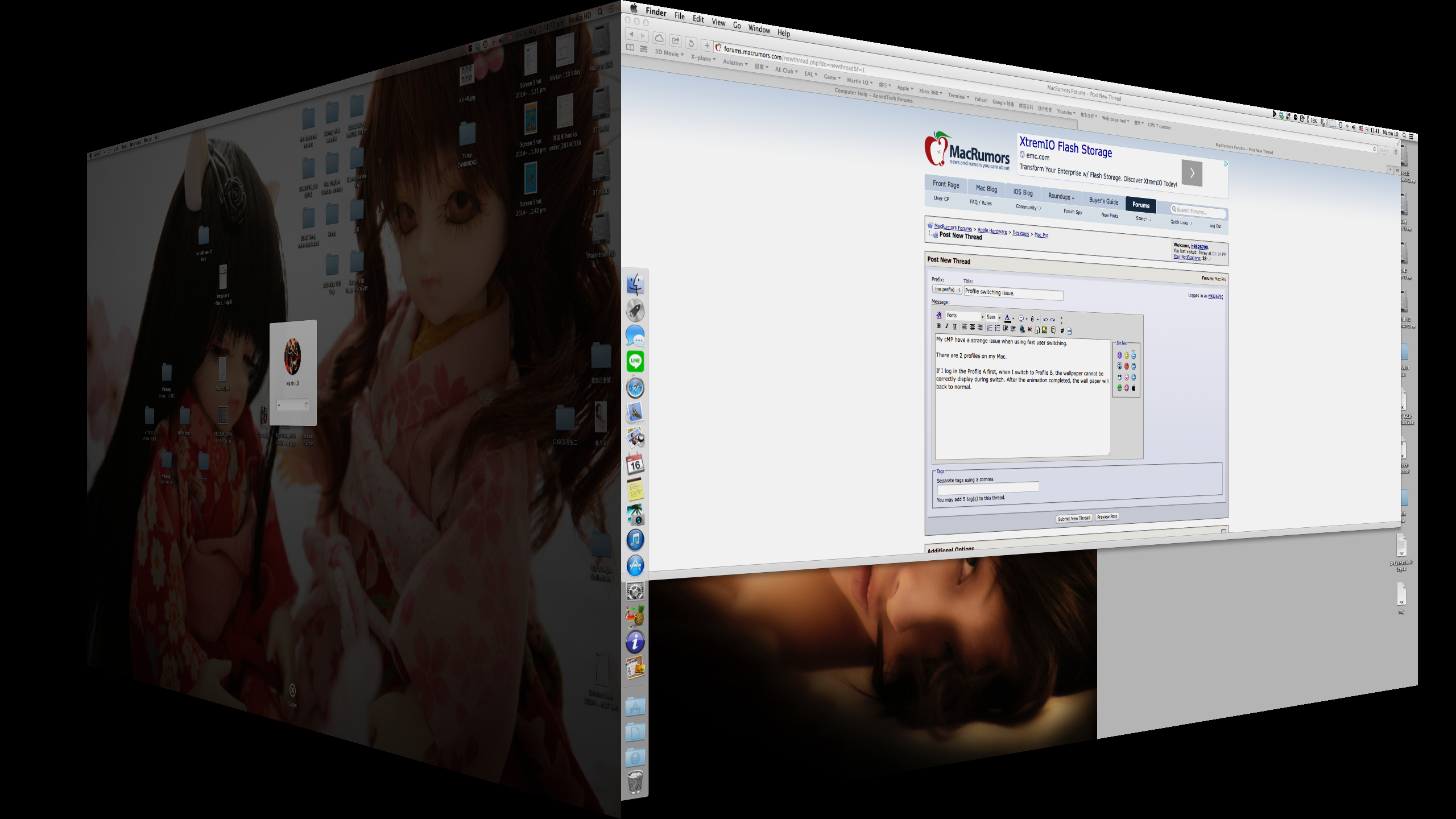The image size is (1456, 819).
Task: Click the Wrap Quote tags icon
Action: pyautogui.click(x=1053, y=330)
